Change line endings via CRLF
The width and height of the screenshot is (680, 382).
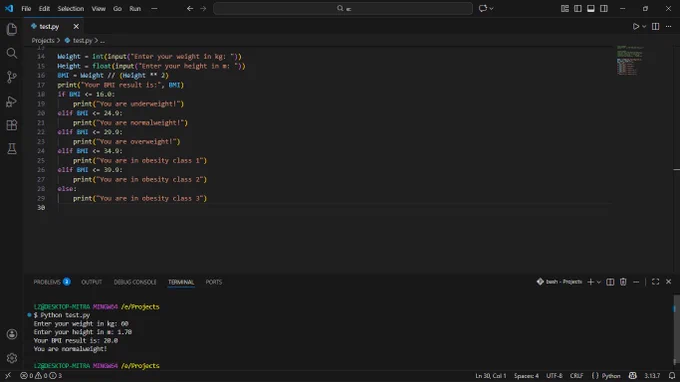tap(576, 375)
